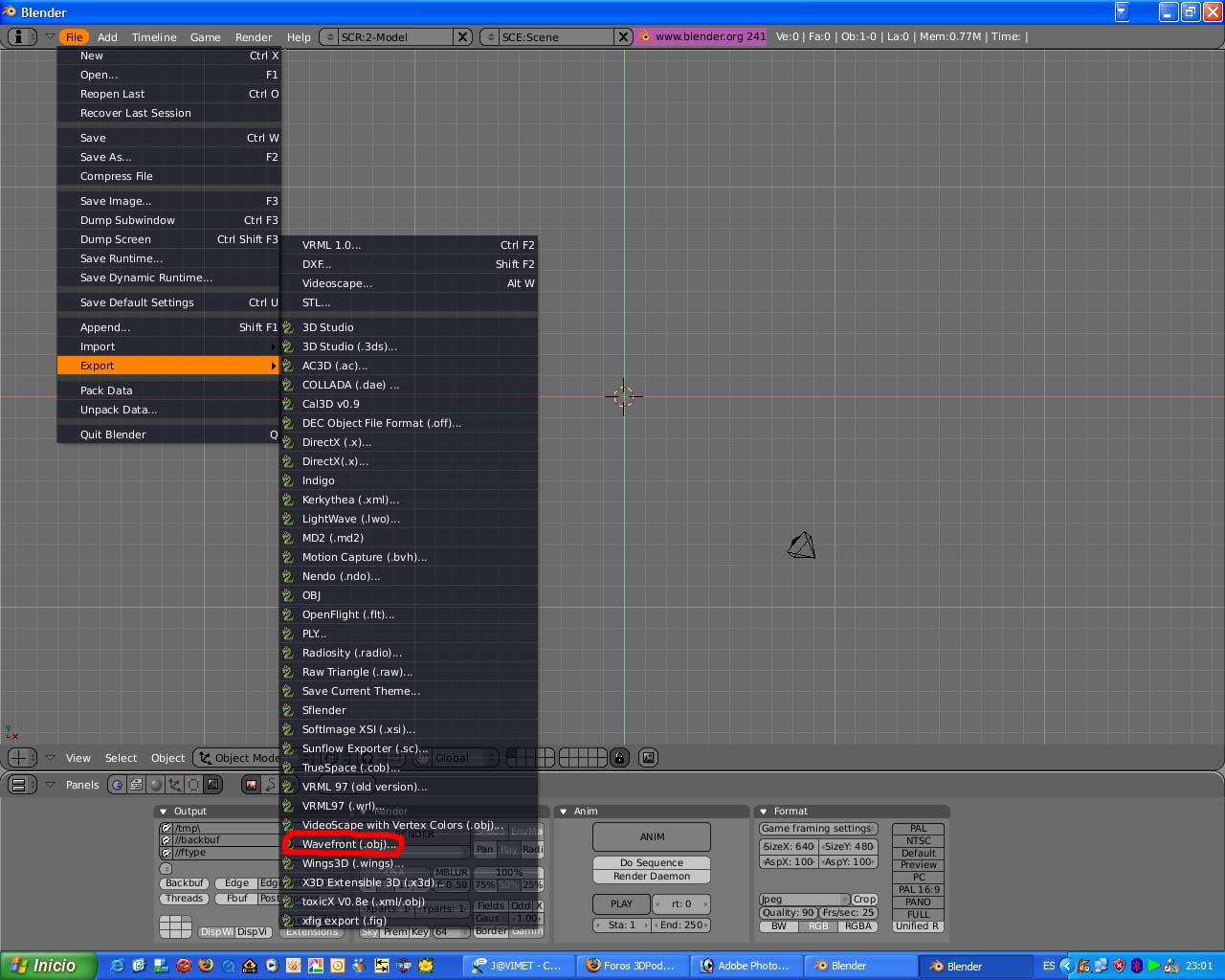Click the file browse icon next to //backbuf

[167, 840]
